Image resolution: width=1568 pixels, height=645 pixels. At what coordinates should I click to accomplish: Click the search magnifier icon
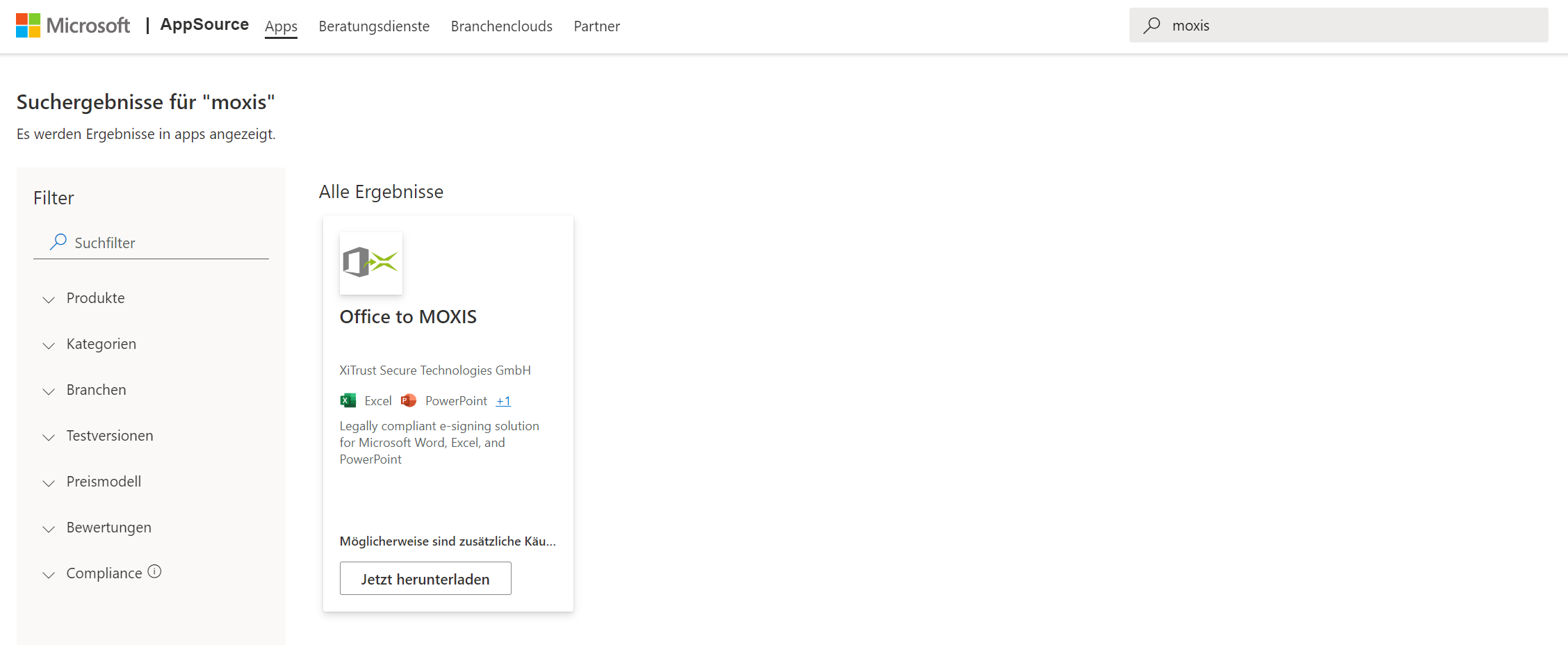1152,25
